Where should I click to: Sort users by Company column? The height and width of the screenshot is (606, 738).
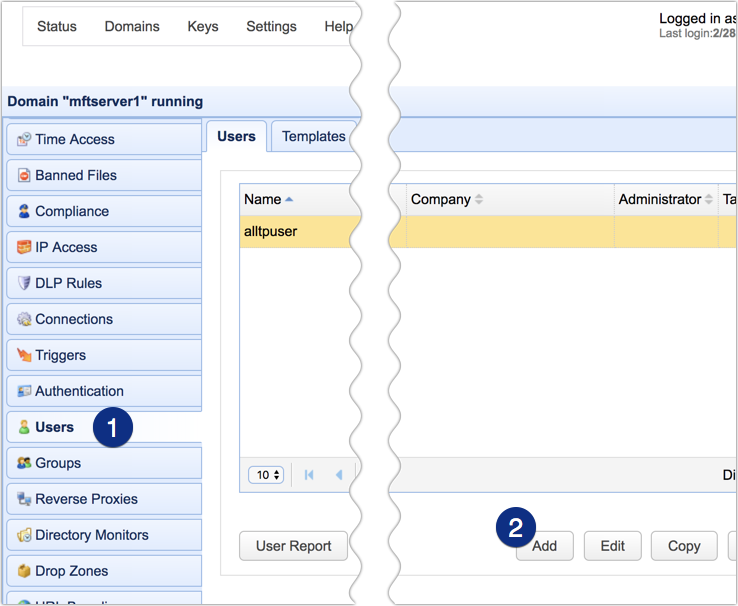(x=441, y=199)
